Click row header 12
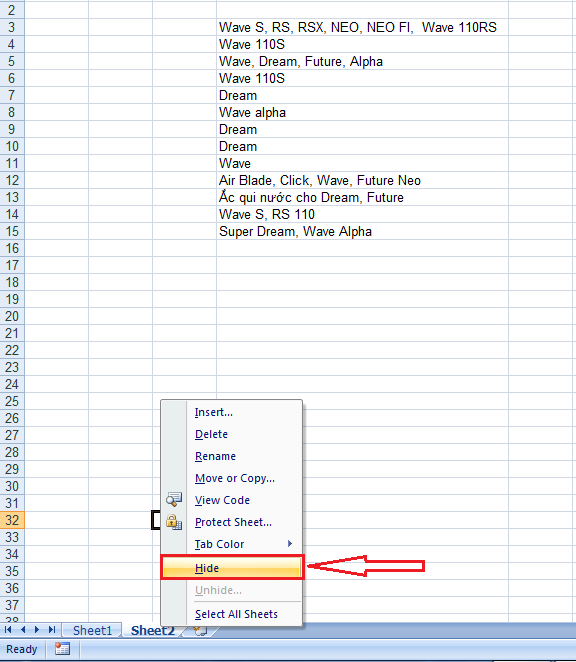Screen dimensions: 576x662 [x=12, y=180]
